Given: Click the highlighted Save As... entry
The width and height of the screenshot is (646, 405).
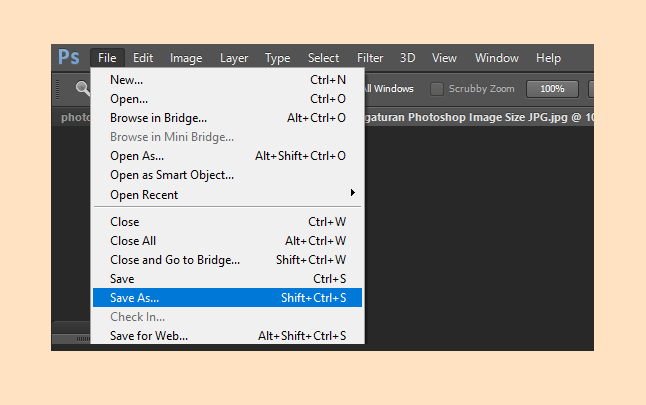Looking at the screenshot, I should coord(227,297).
